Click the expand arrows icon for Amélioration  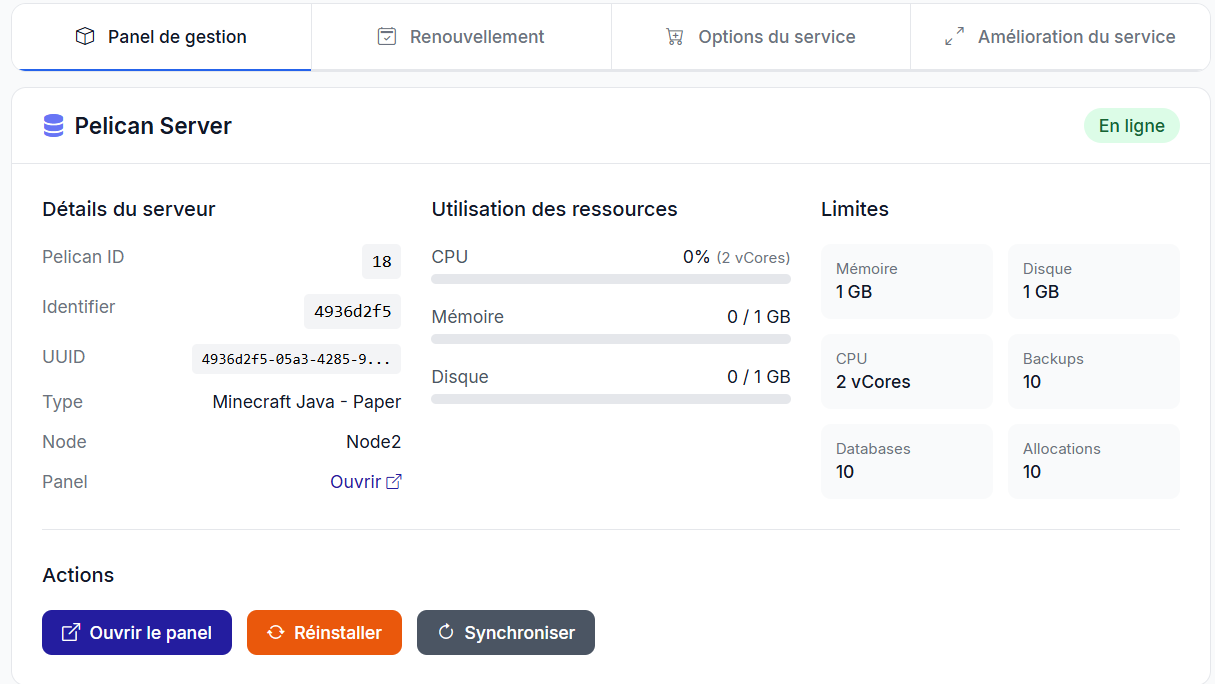click(x=955, y=37)
